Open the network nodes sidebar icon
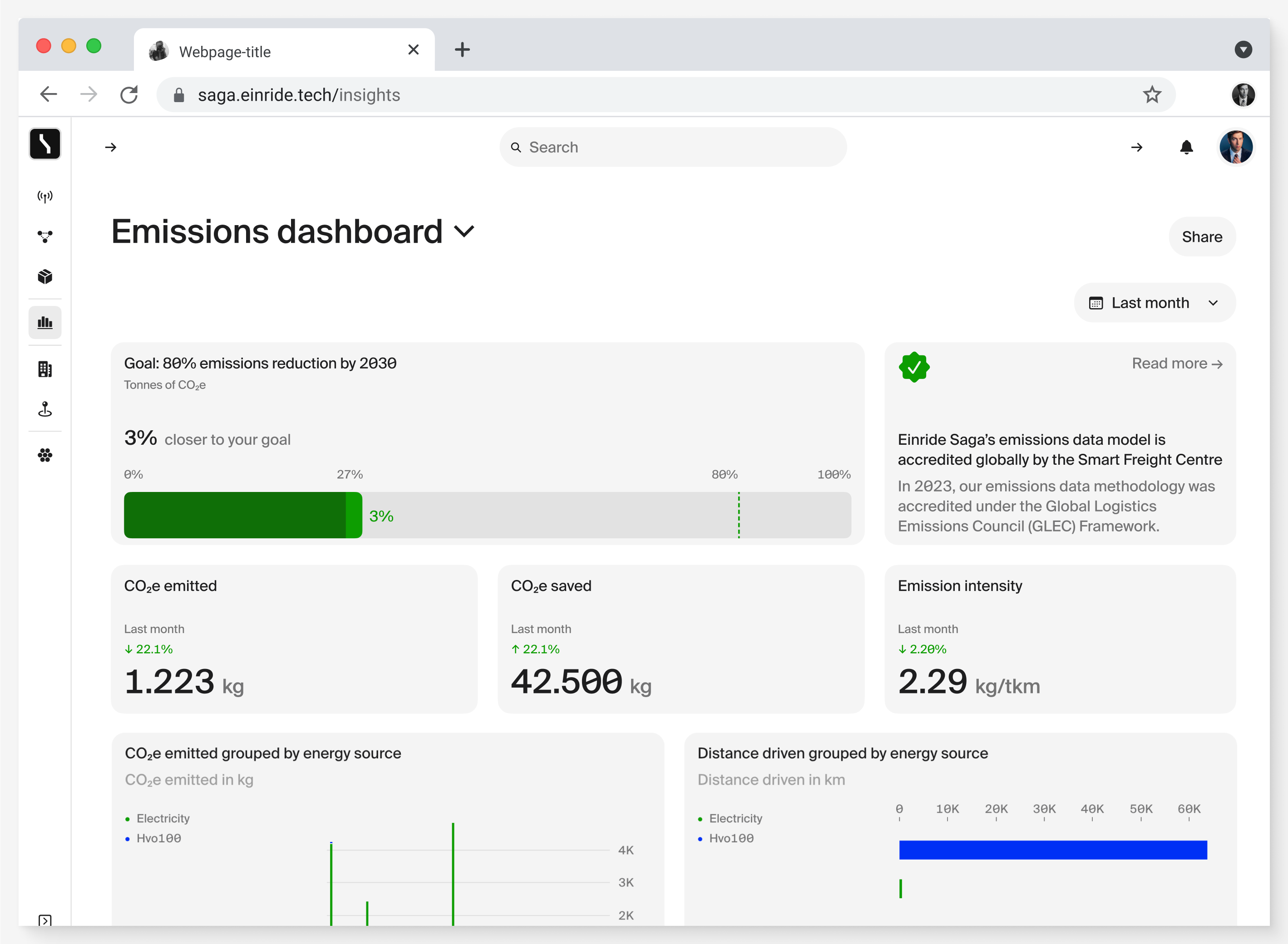The height and width of the screenshot is (944, 1288). click(x=44, y=236)
